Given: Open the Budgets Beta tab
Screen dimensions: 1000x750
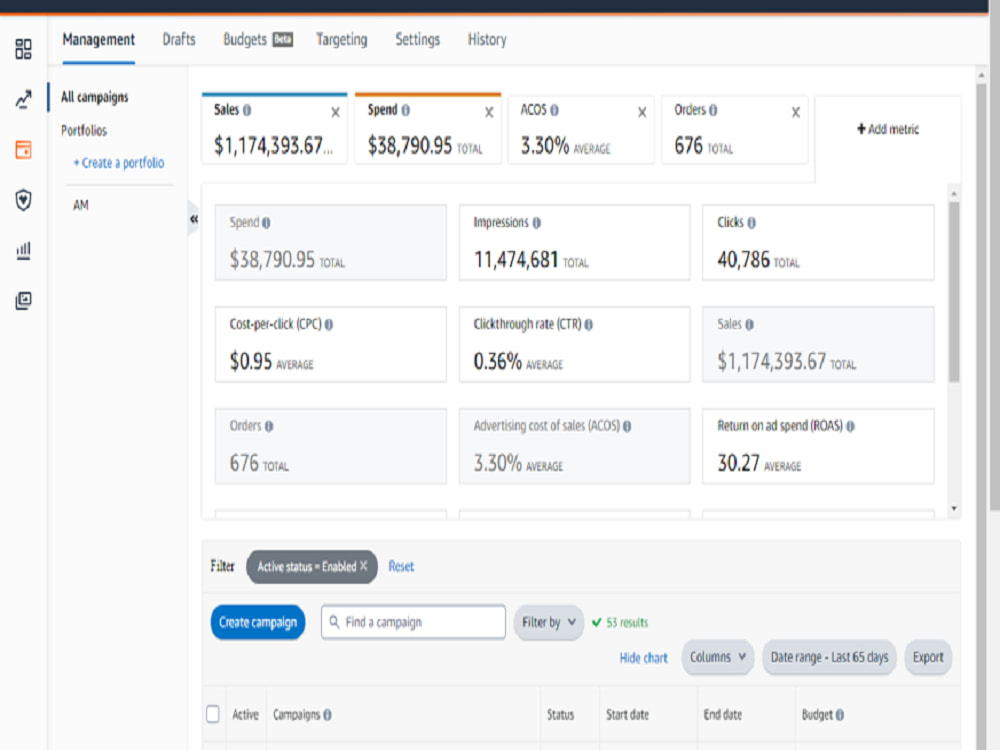Looking at the screenshot, I should (x=258, y=40).
